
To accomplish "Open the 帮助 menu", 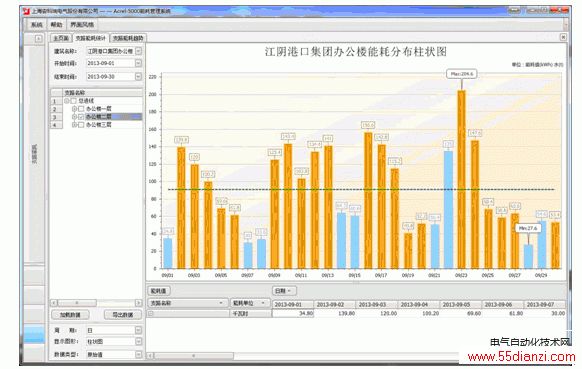I will pos(56,25).
